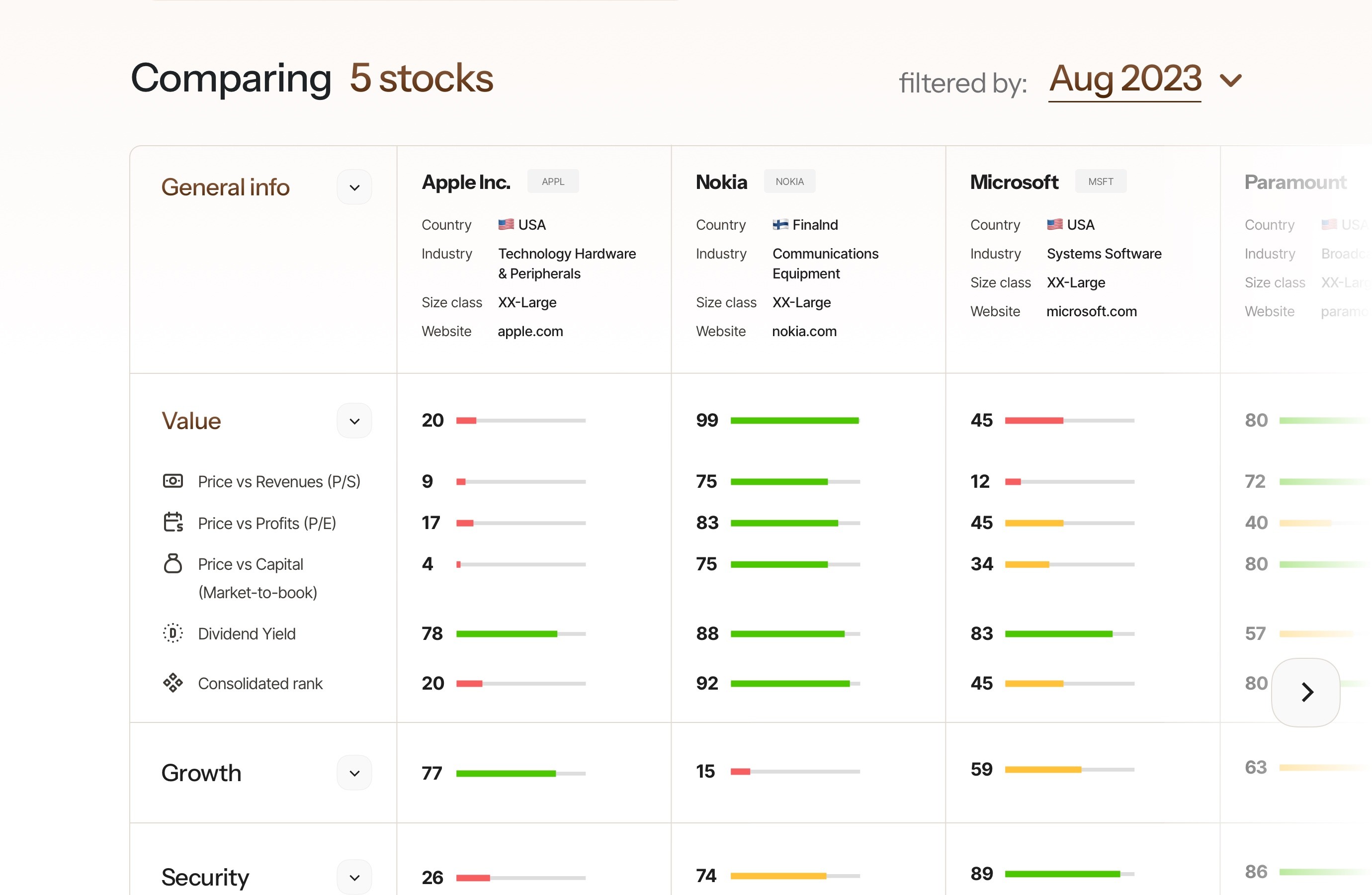Open the nokia.com website link
The image size is (1372, 895).
[x=804, y=331]
